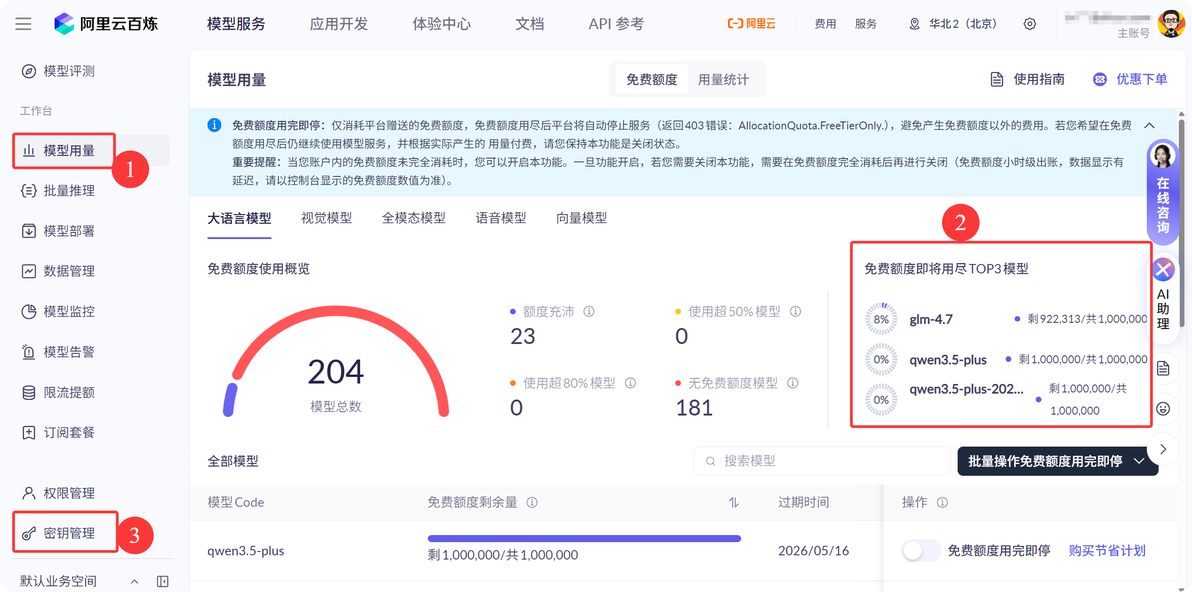Click the right-arrow circle button

click(1163, 448)
